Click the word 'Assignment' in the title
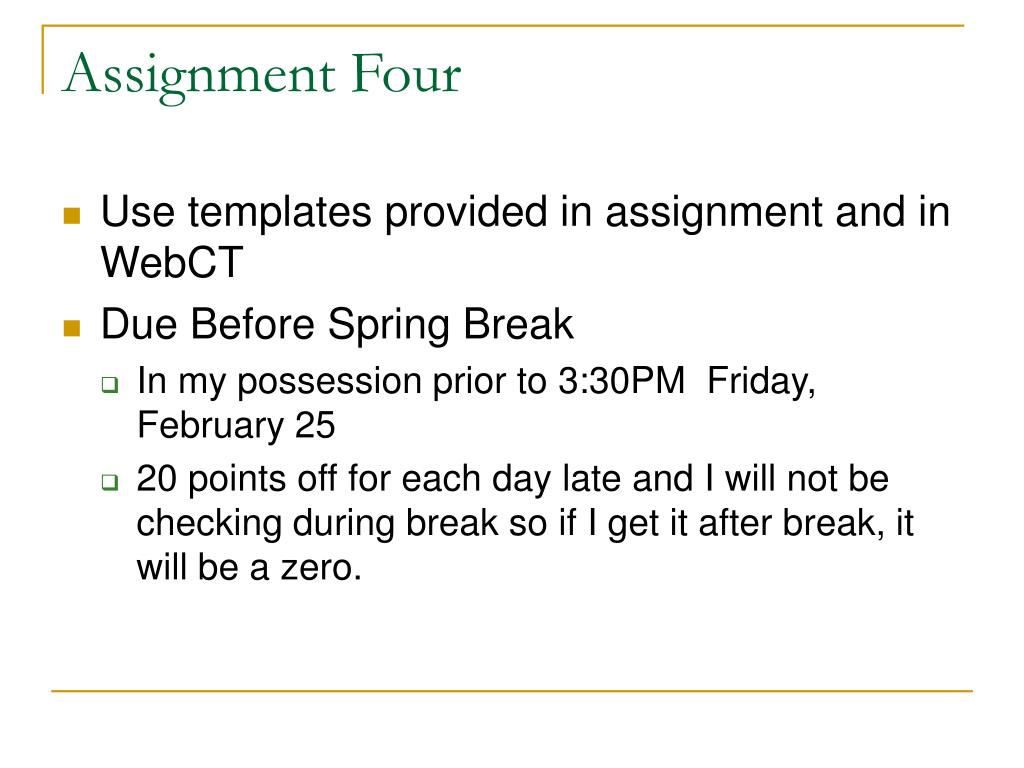Screen dimensions: 1024x768 coord(199,78)
